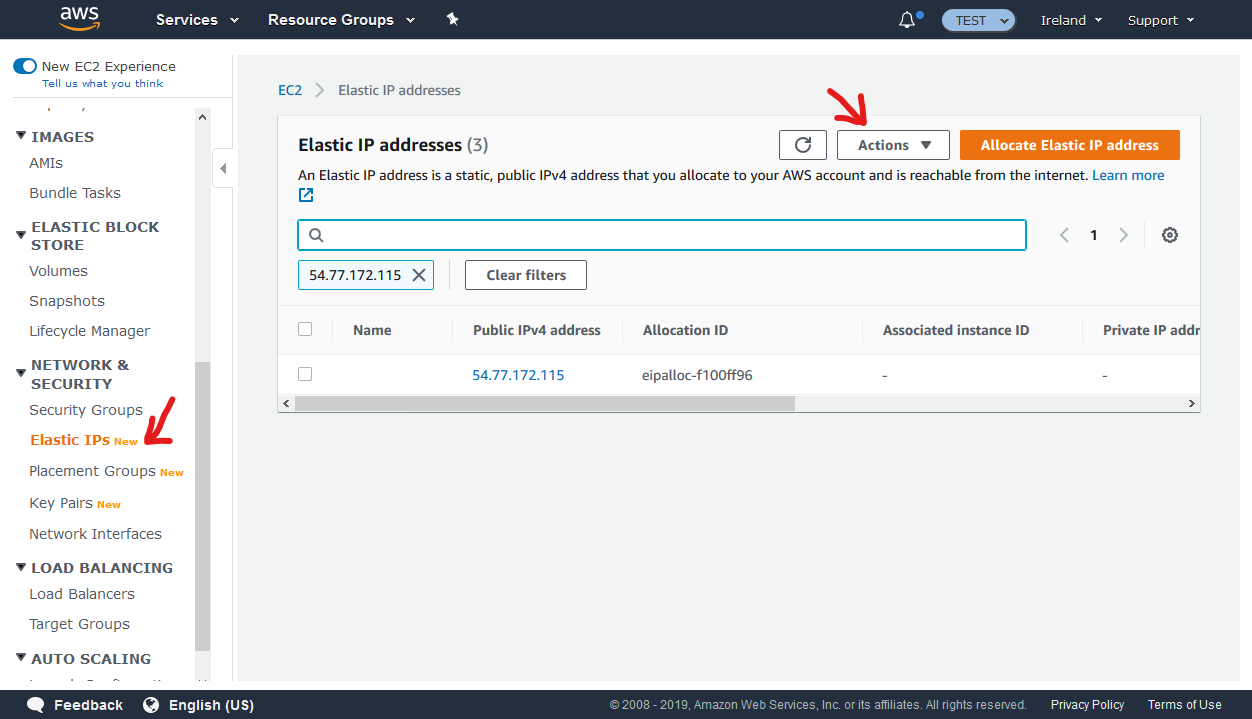1252x719 pixels.
Task: Open the Services menu
Action: (198, 20)
